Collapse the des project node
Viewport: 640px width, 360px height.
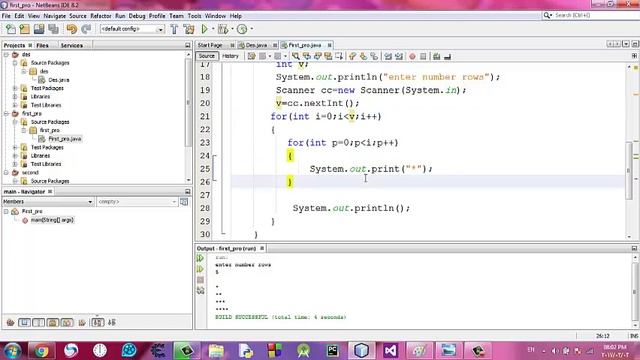[x=6, y=54]
